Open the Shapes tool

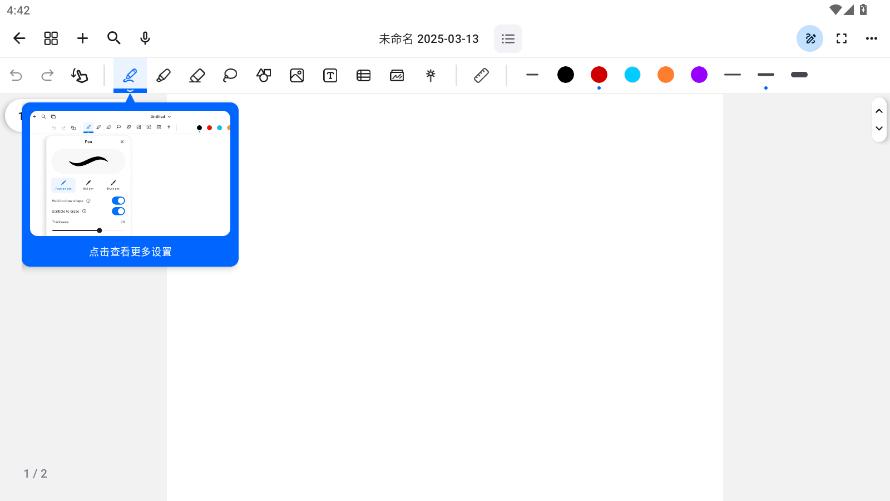pyautogui.click(x=264, y=75)
